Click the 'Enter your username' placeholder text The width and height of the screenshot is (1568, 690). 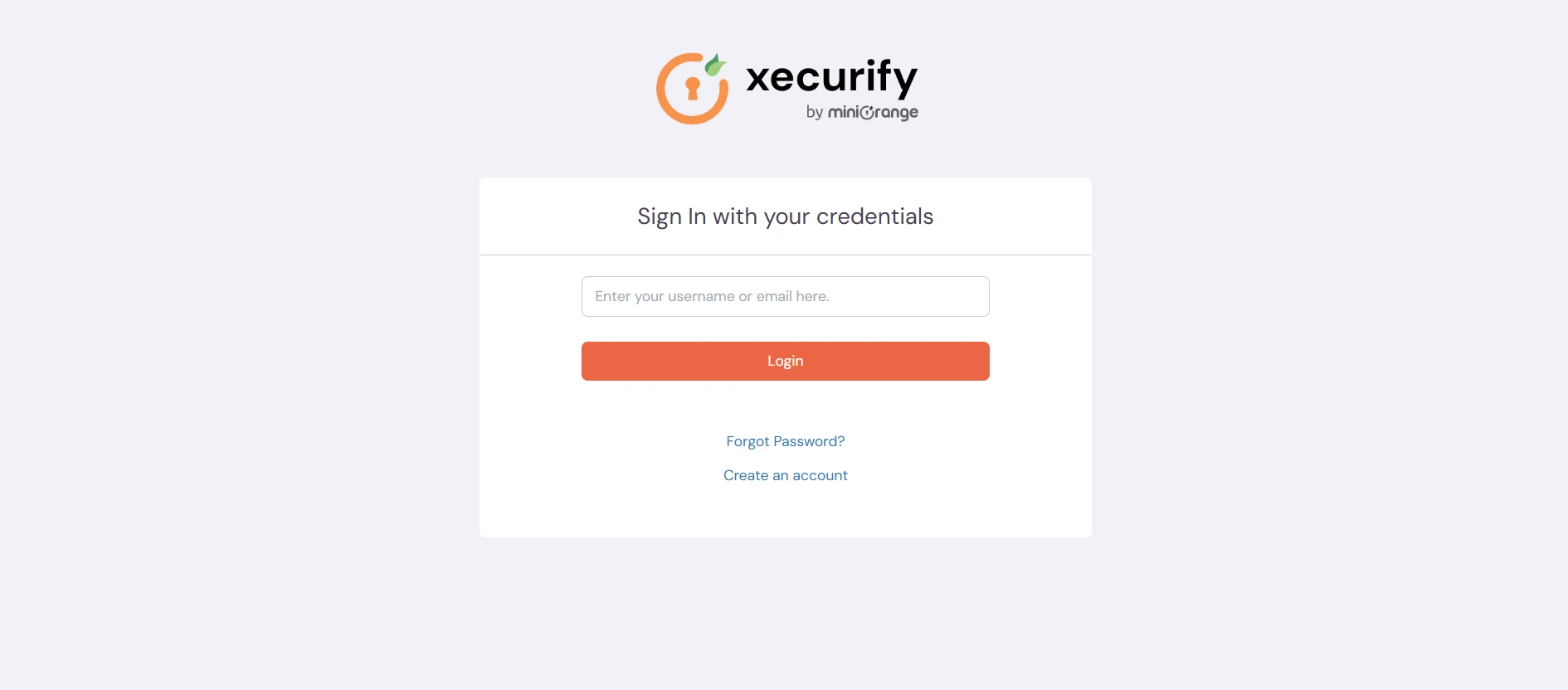[x=712, y=296]
